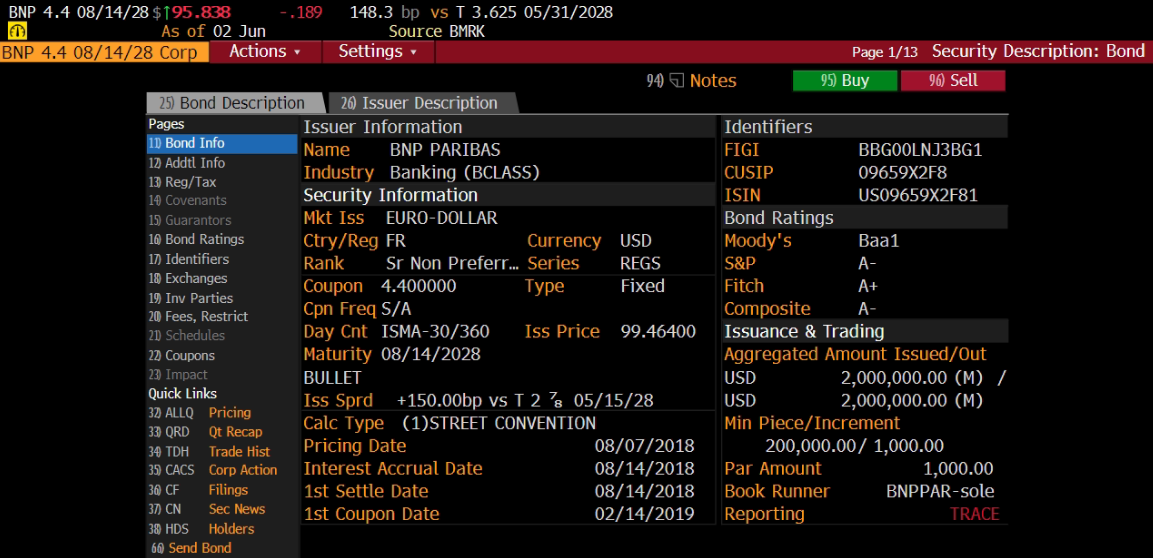The width and height of the screenshot is (1153, 558).
Task: Click the green Buy button
Action: click(845, 81)
